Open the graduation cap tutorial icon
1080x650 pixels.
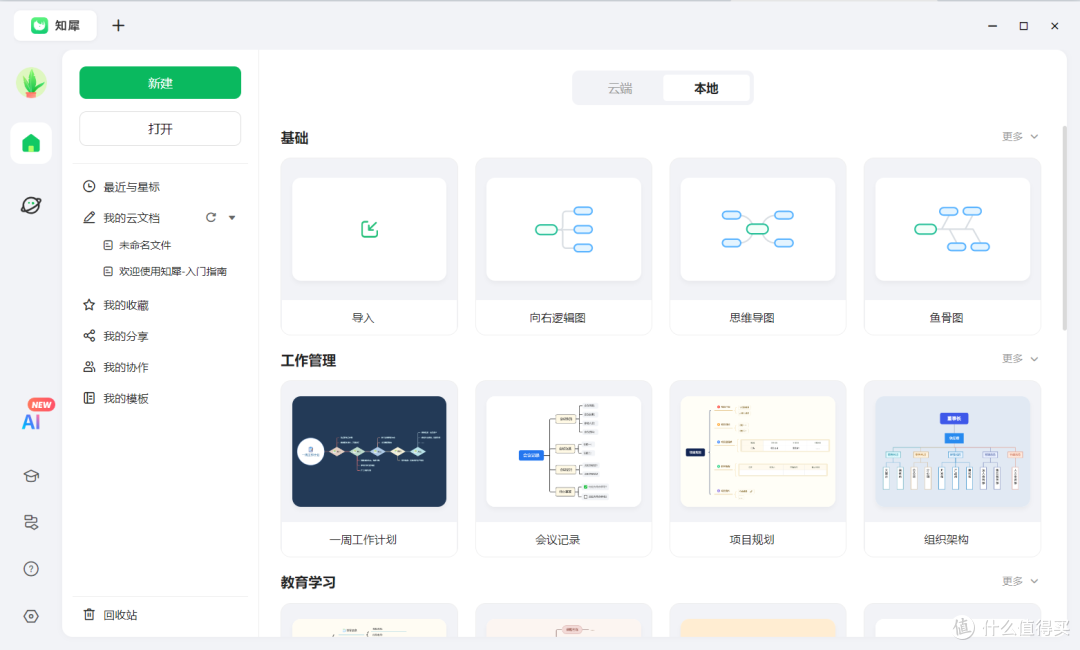[31, 476]
